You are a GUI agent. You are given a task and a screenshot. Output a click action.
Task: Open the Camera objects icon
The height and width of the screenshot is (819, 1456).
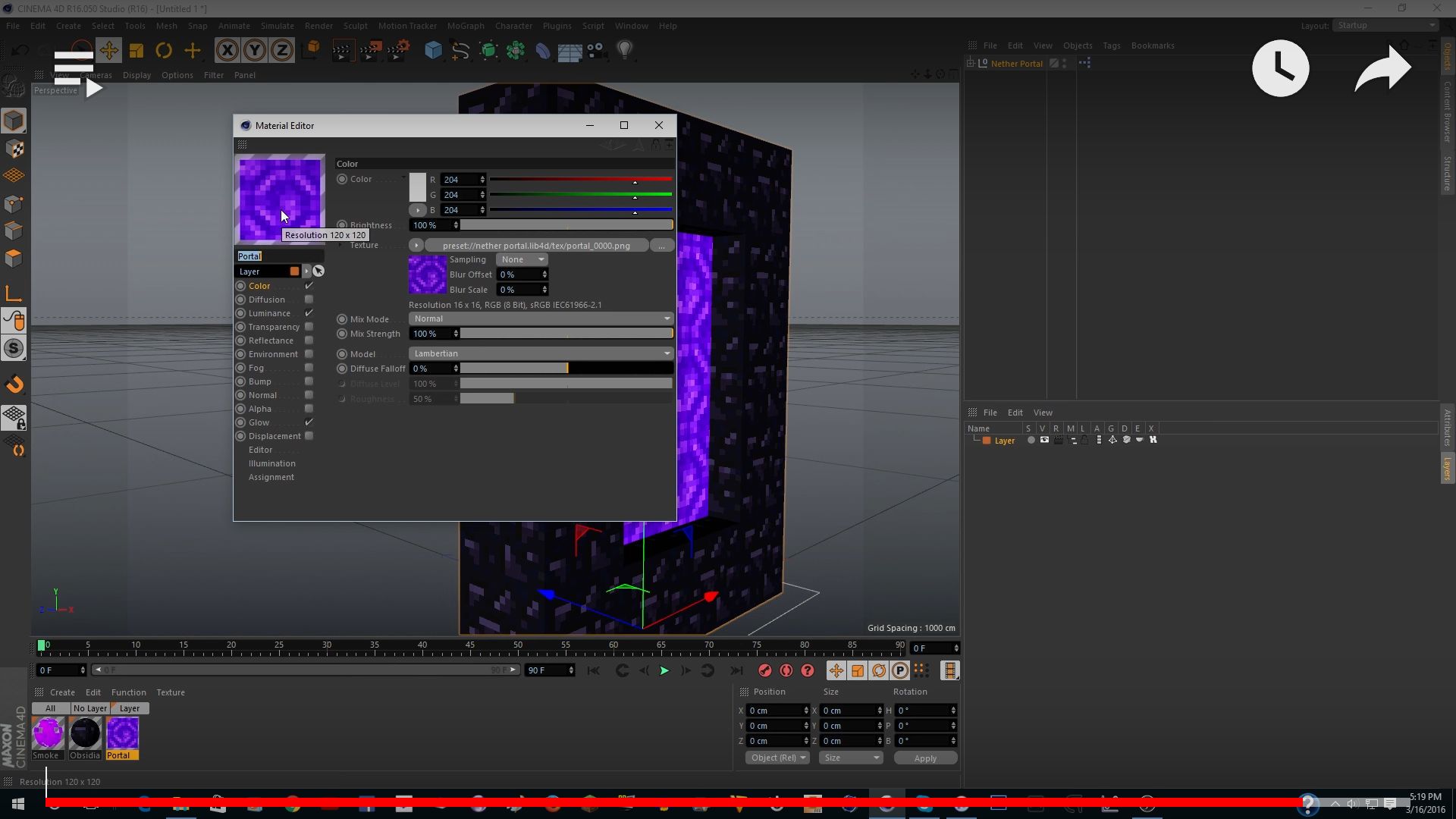(x=596, y=51)
